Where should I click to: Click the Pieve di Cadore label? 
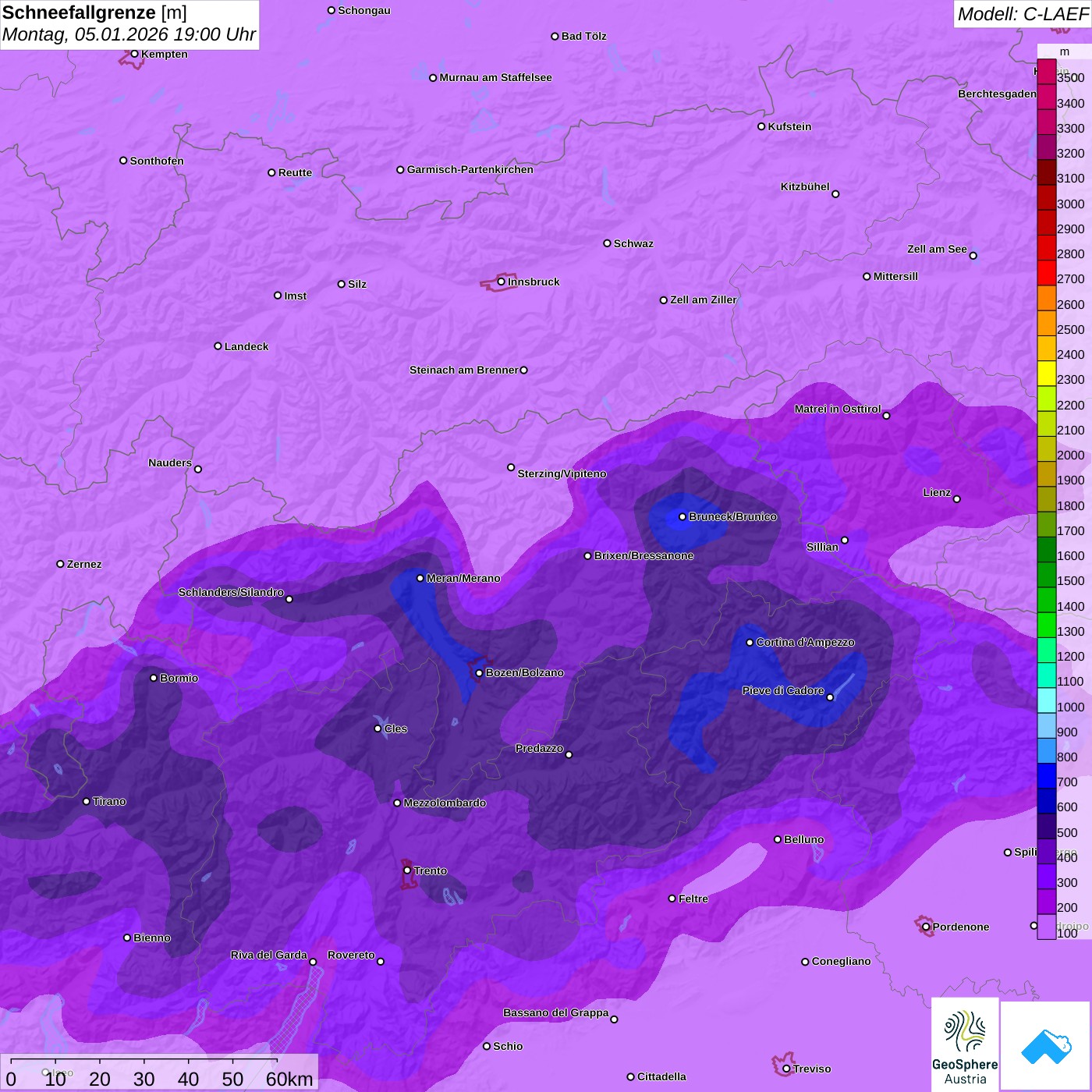pos(783,690)
